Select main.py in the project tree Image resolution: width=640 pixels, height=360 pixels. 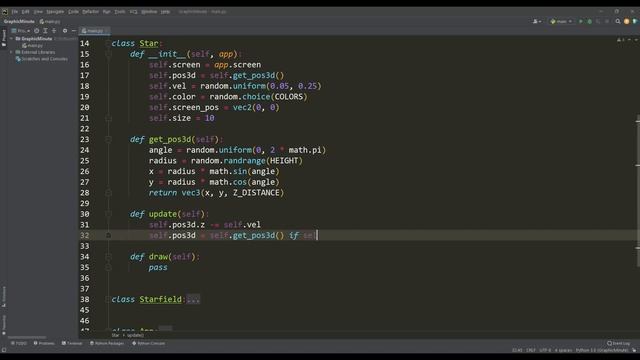33,45
